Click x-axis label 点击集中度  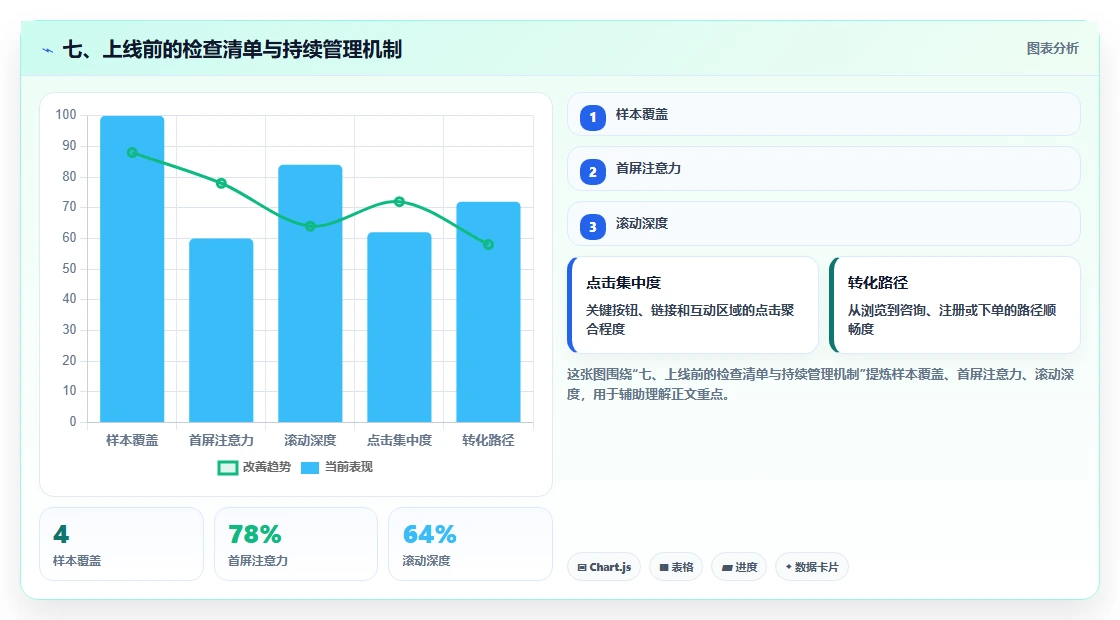click(x=399, y=441)
